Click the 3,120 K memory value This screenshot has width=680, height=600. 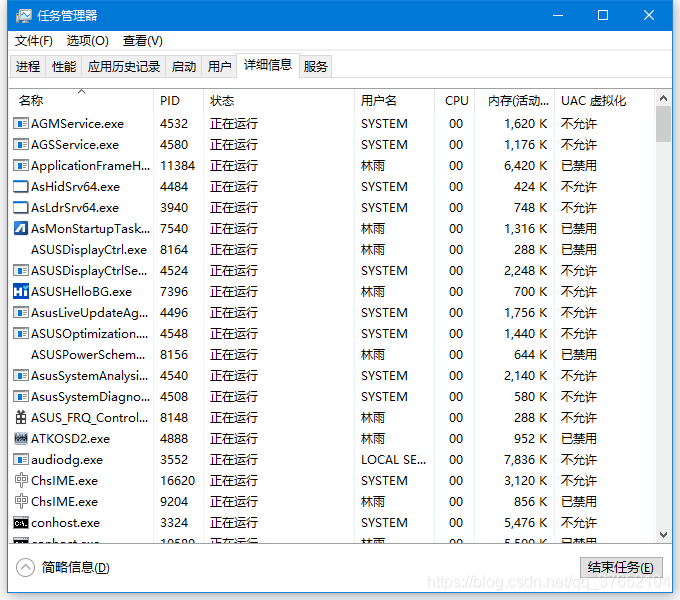point(525,480)
